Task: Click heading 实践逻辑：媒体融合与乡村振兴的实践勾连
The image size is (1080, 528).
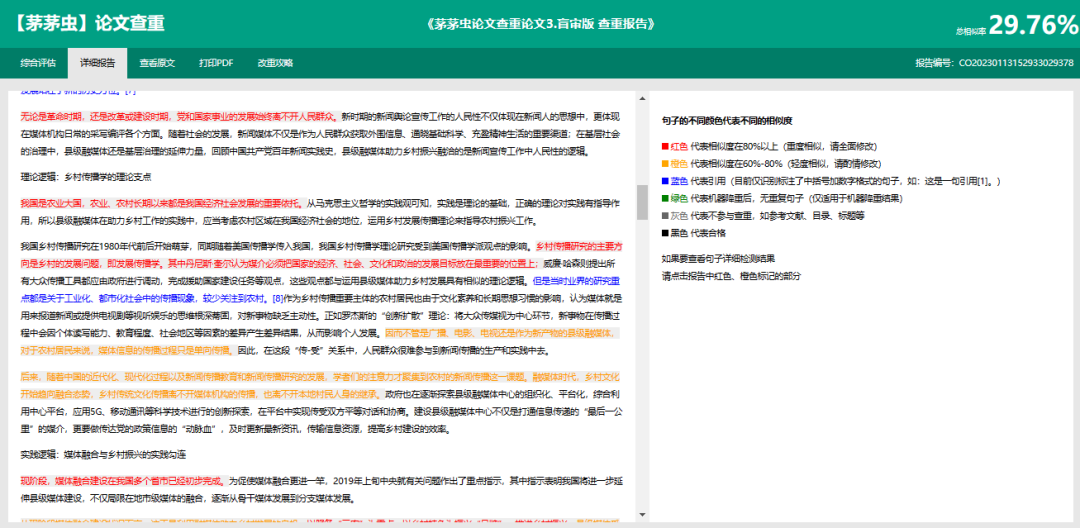Action: click(x=103, y=455)
